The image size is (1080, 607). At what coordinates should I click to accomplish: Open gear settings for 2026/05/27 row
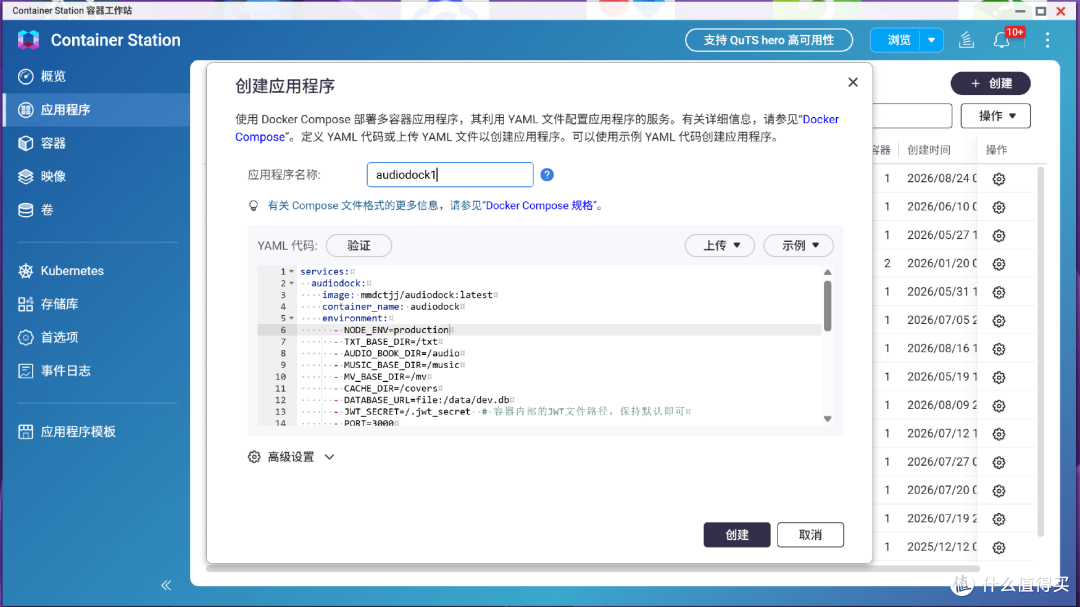coord(999,236)
